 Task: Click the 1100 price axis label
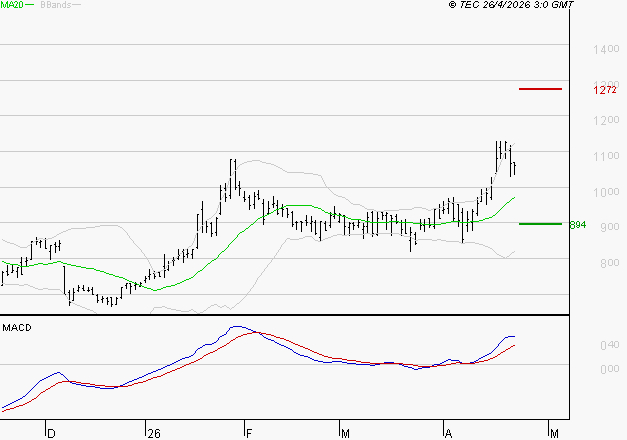point(603,157)
